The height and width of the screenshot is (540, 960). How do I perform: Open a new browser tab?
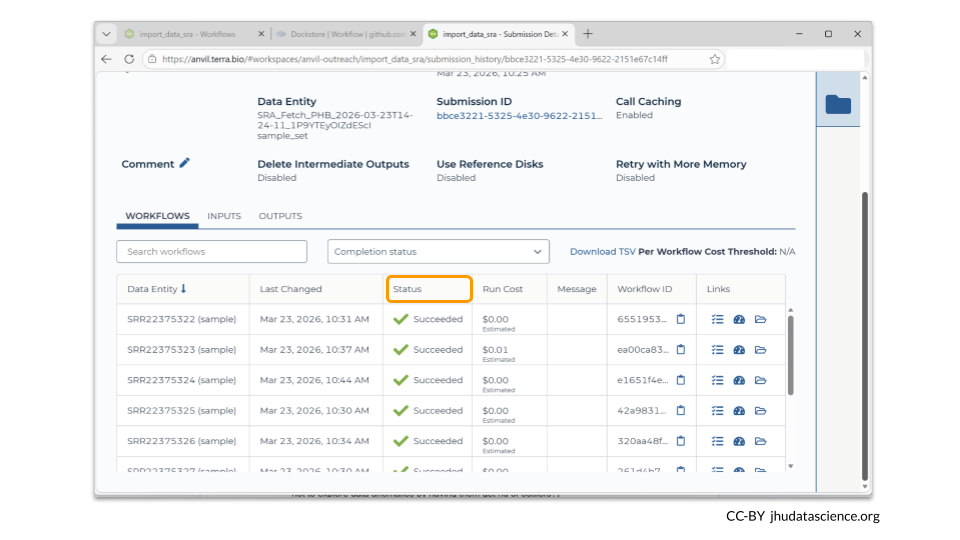point(588,34)
